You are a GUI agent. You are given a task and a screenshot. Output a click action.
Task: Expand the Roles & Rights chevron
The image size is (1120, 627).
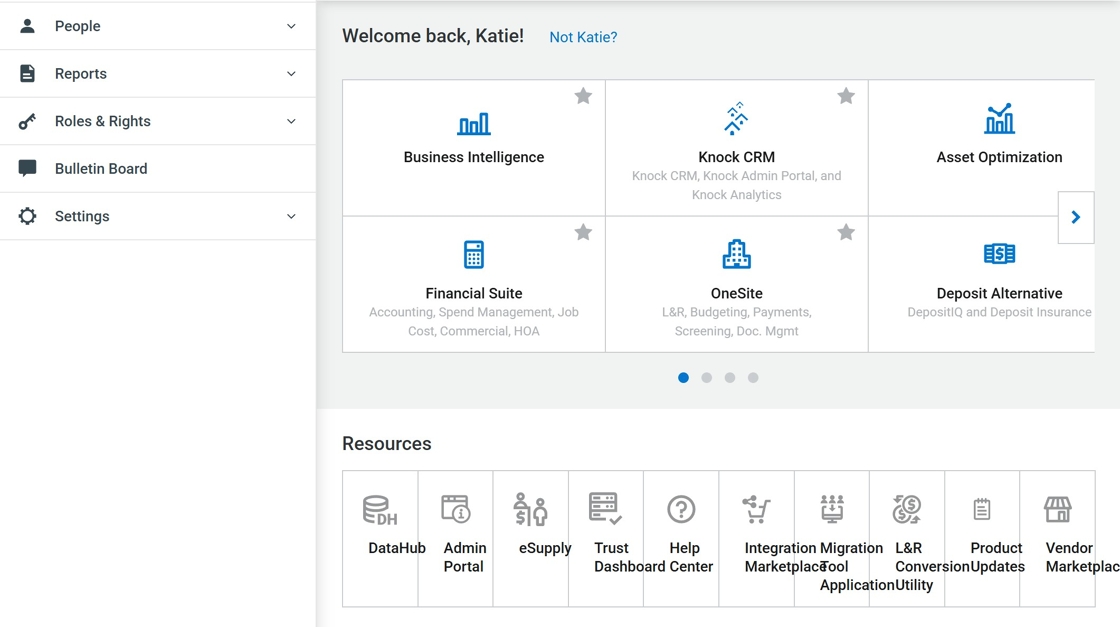point(291,121)
